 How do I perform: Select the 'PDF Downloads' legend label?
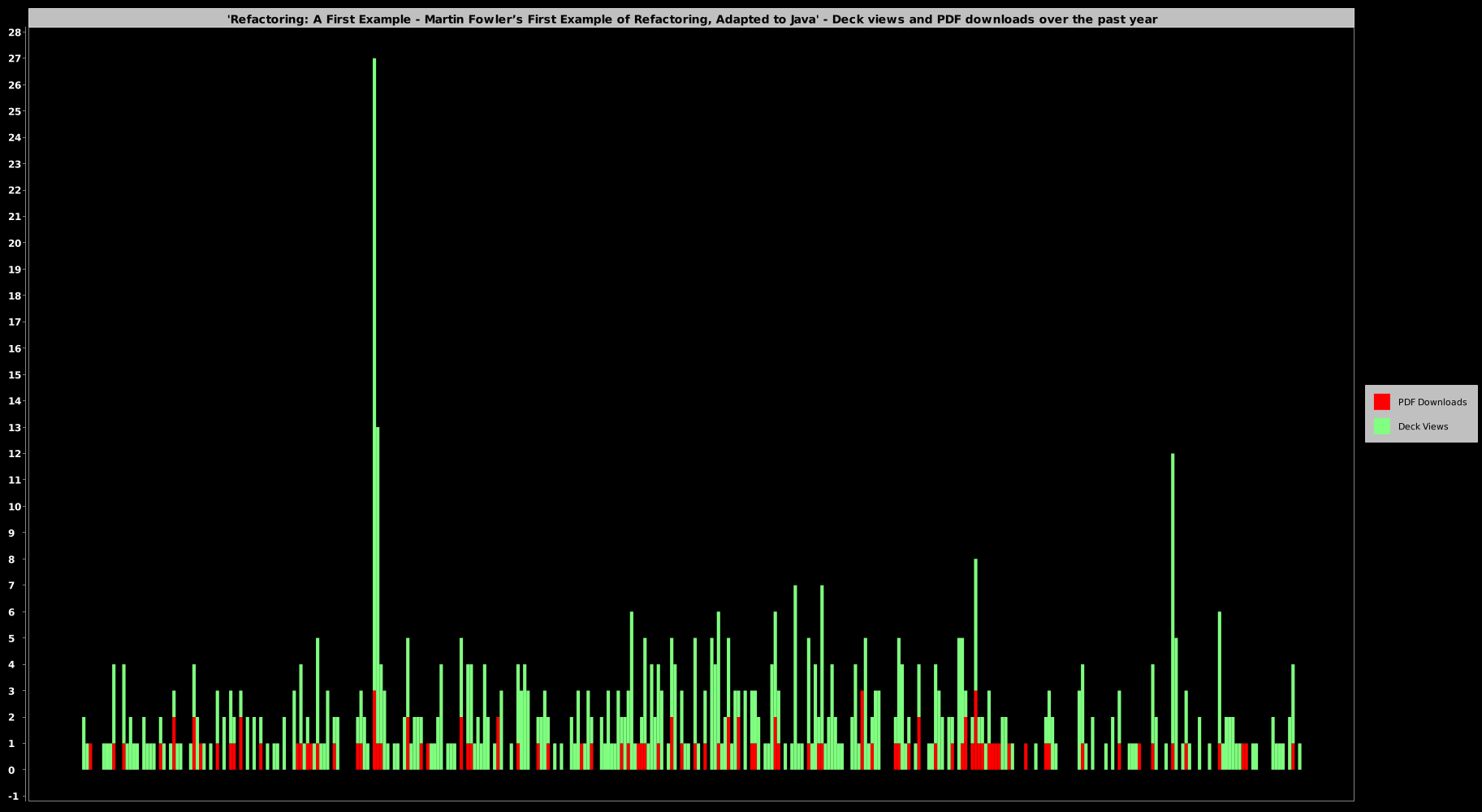1432,402
